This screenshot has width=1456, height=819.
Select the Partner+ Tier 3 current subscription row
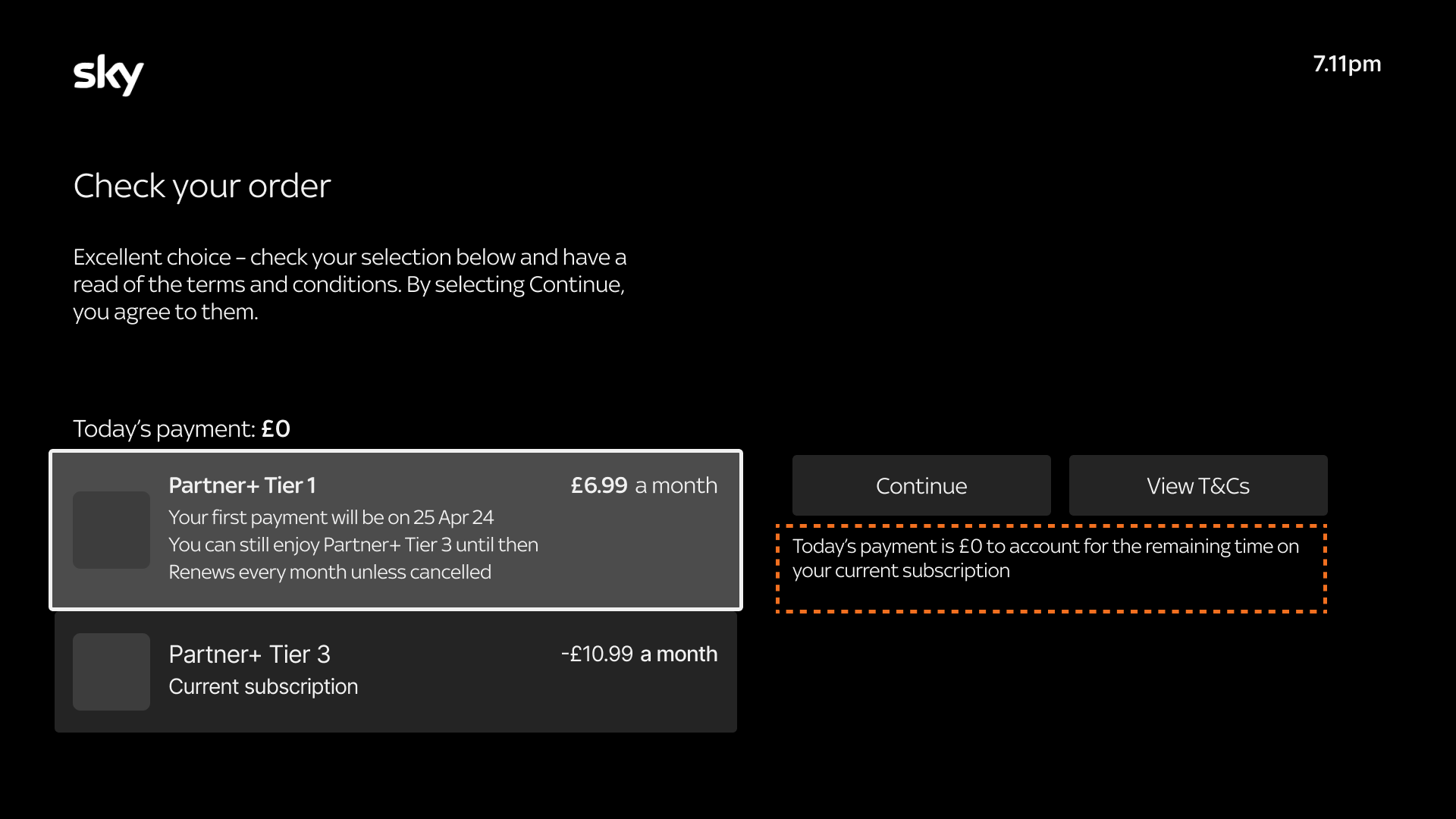pyautogui.click(x=396, y=672)
